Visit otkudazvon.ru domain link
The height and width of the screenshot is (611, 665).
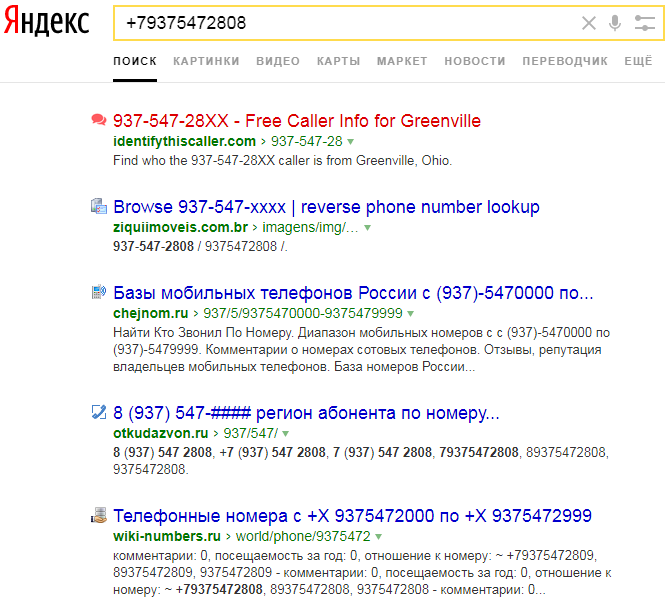pyautogui.click(x=161, y=433)
